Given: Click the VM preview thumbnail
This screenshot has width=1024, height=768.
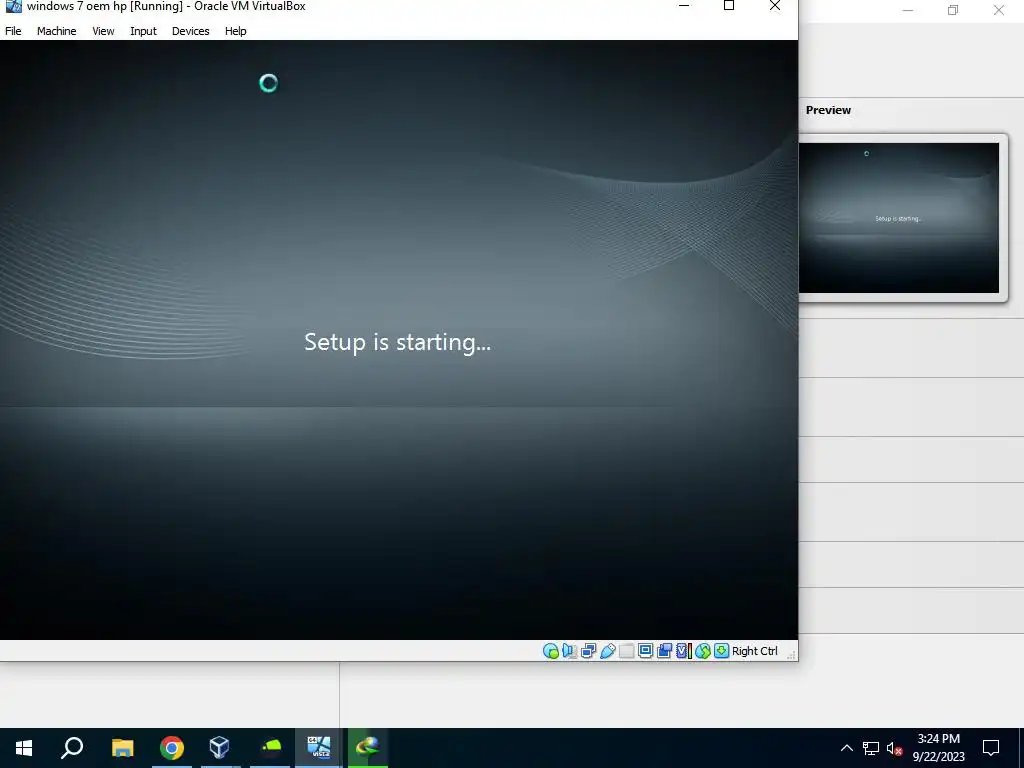Looking at the screenshot, I should point(899,218).
